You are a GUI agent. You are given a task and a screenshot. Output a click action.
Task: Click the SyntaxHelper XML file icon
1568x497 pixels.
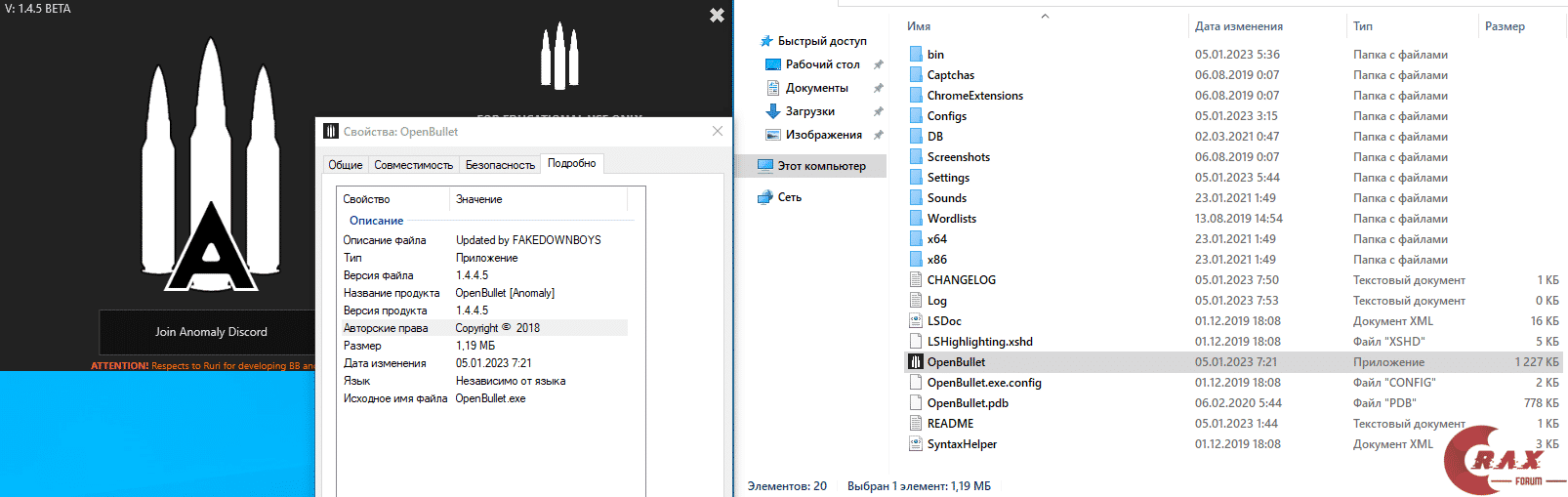(916, 444)
